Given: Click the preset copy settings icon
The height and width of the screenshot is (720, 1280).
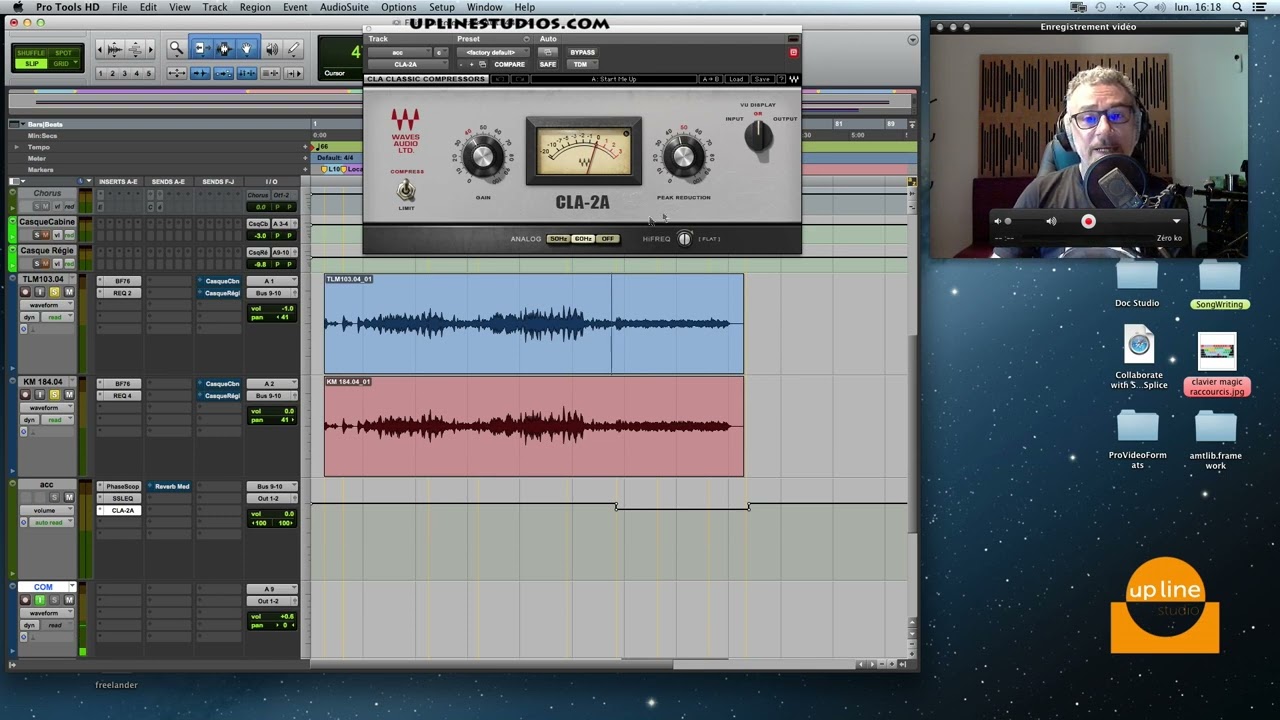Looking at the screenshot, I should (482, 64).
